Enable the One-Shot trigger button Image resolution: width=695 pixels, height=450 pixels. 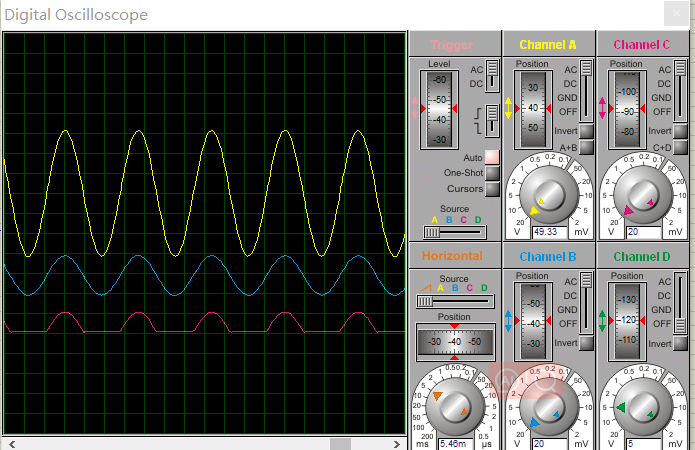(x=492, y=173)
